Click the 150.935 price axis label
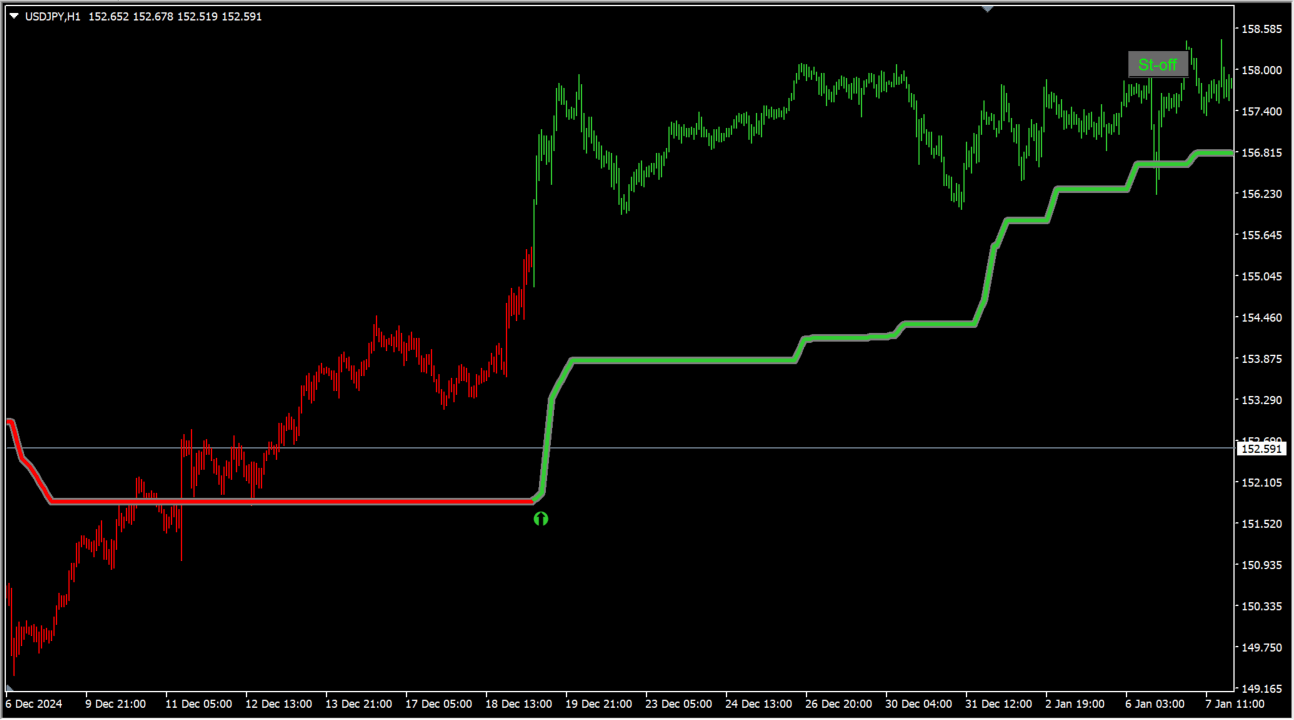The height and width of the screenshot is (720, 1294). tap(1261, 565)
